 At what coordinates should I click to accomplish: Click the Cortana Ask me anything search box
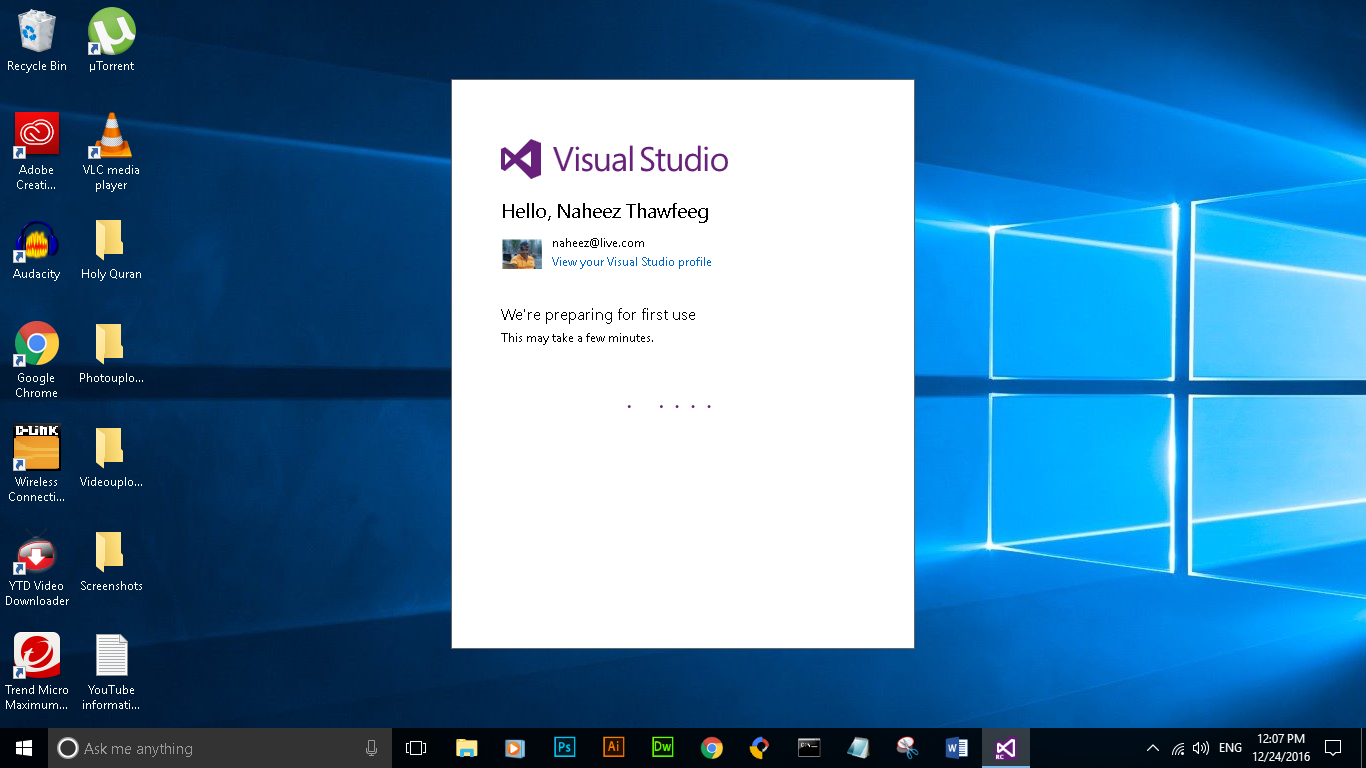point(220,748)
